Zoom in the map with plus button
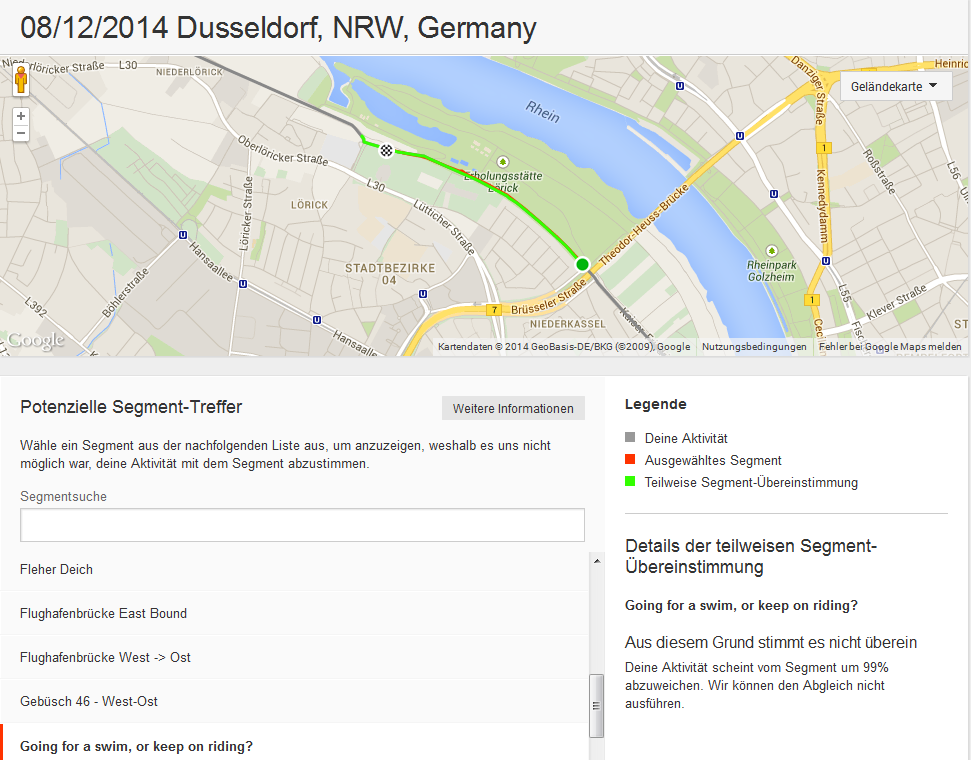The image size is (971, 760). (21, 116)
